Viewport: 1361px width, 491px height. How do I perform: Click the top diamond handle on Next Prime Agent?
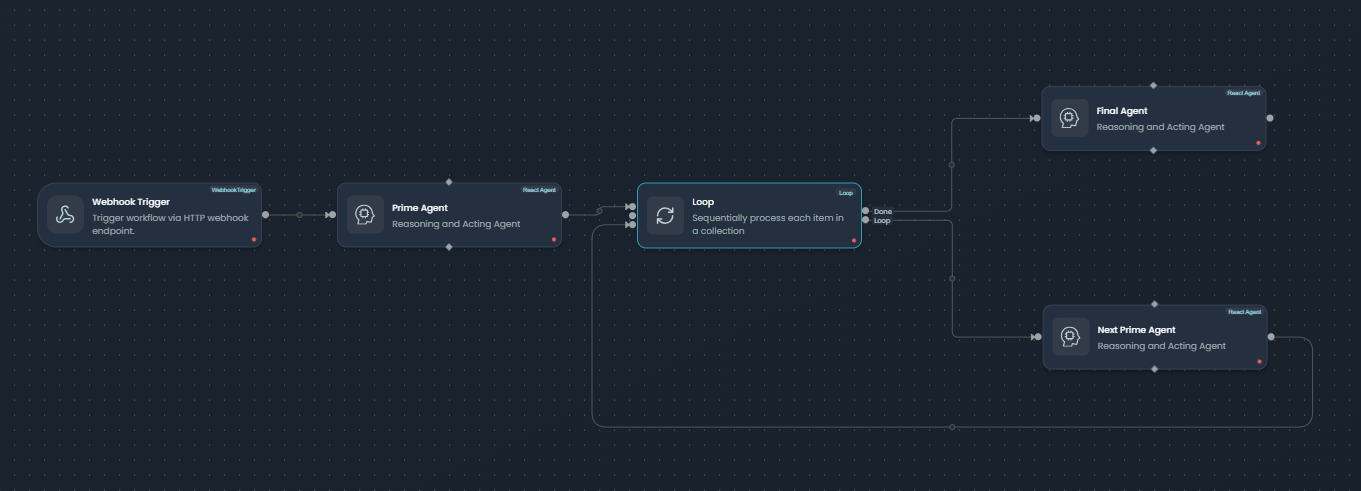pyautogui.click(x=1155, y=304)
